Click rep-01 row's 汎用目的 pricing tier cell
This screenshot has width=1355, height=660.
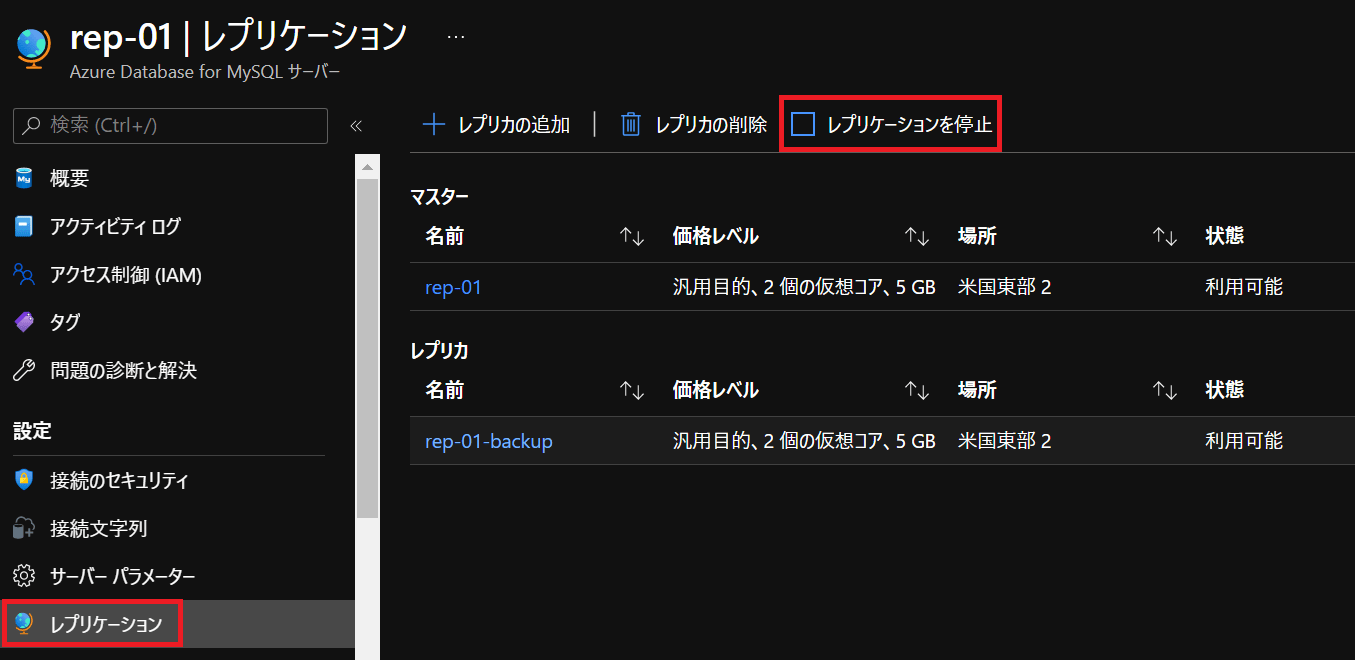coord(804,287)
